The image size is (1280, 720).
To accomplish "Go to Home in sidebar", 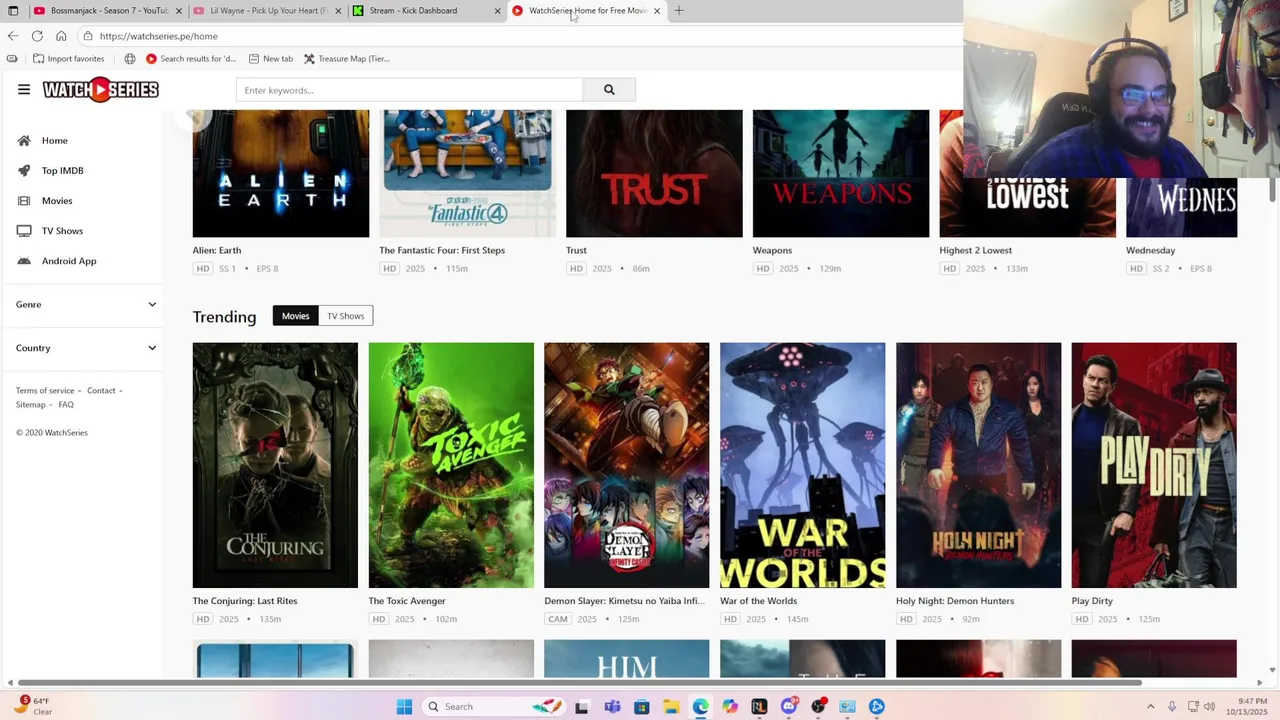I will coord(54,141).
